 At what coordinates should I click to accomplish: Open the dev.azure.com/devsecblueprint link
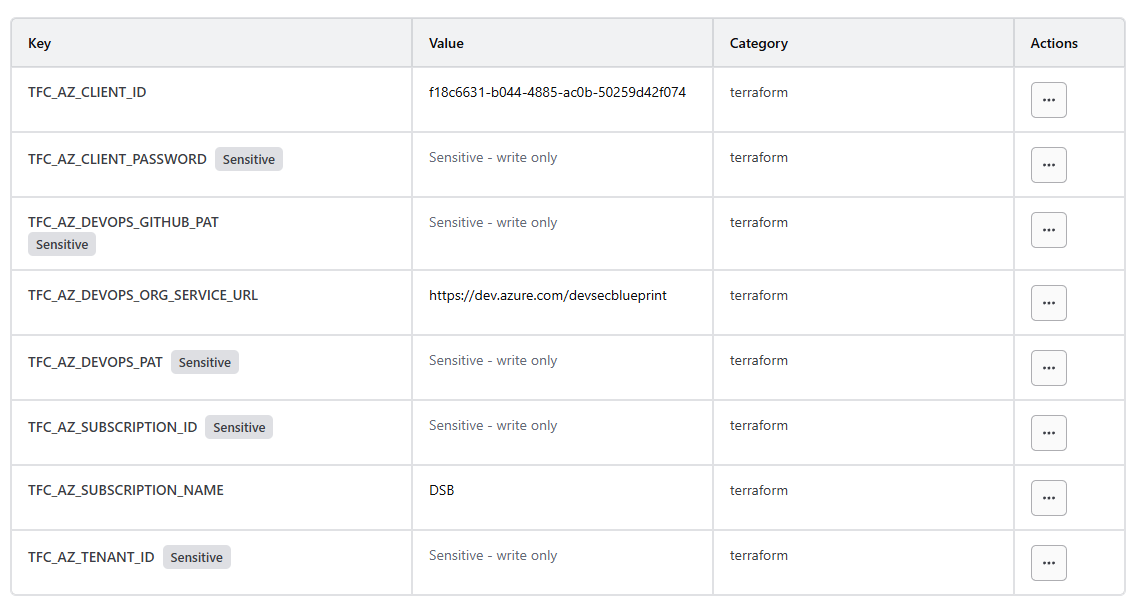click(x=547, y=295)
